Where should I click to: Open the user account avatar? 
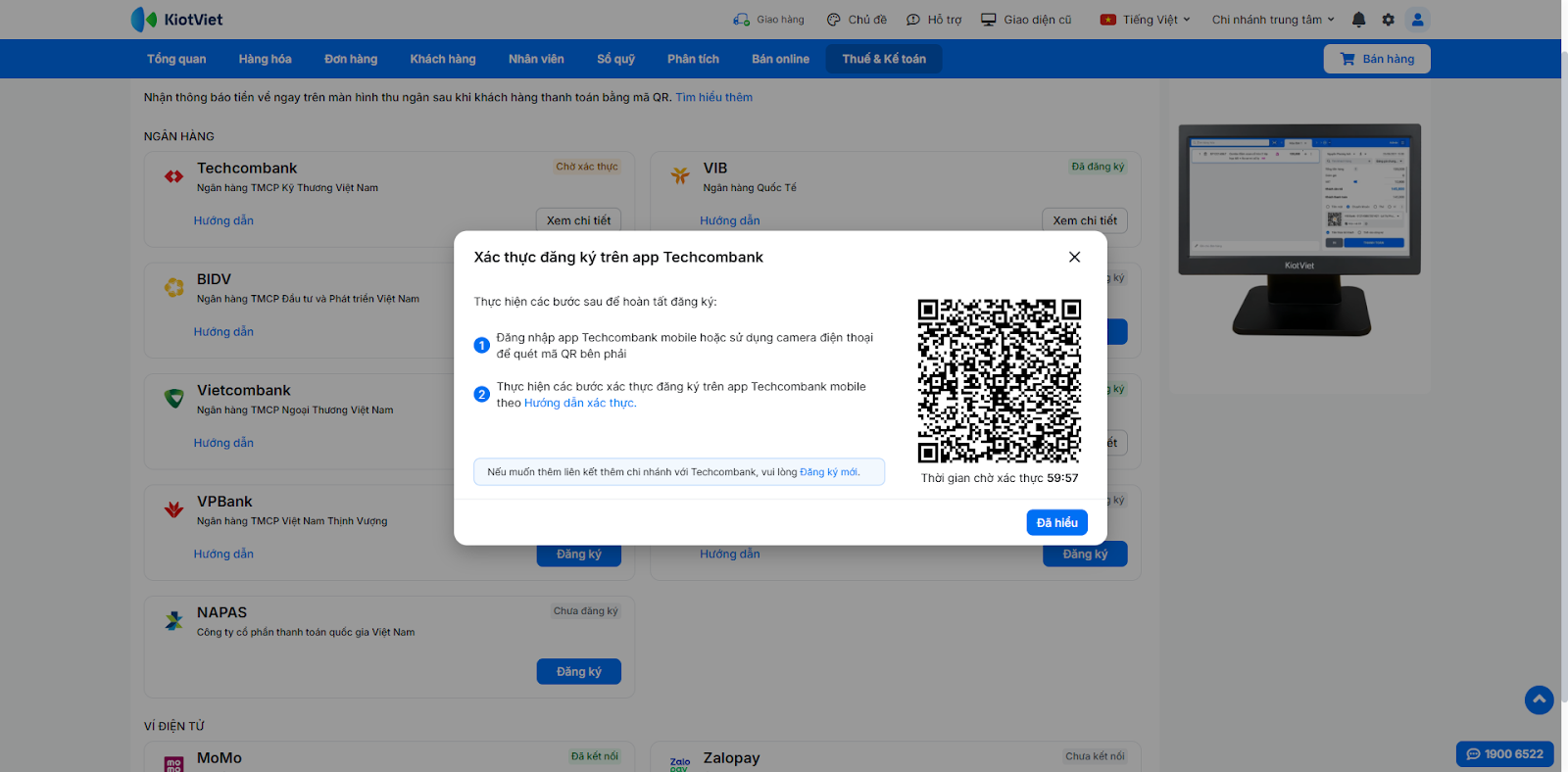(1417, 20)
